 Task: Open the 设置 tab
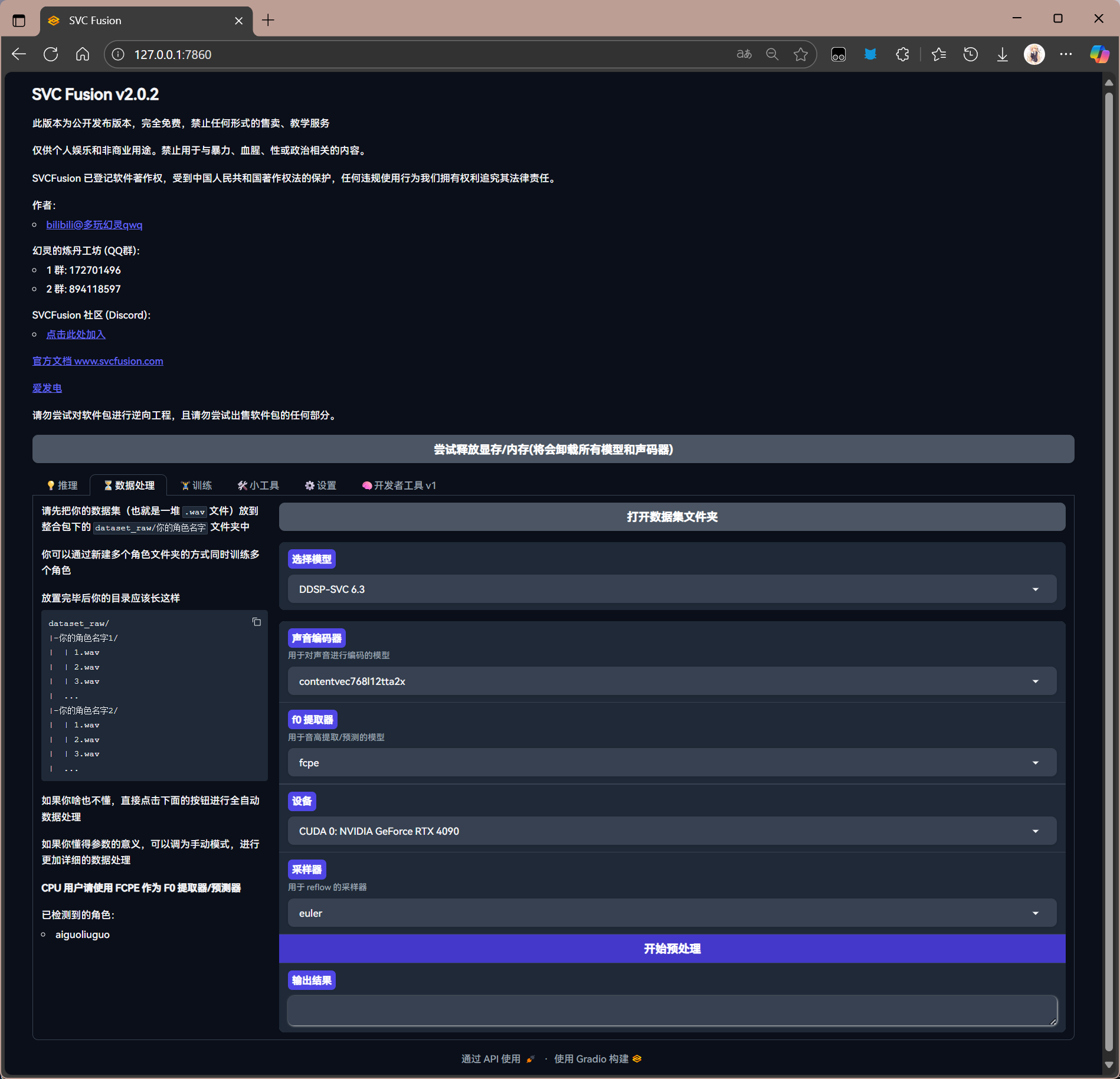pyautogui.click(x=320, y=485)
